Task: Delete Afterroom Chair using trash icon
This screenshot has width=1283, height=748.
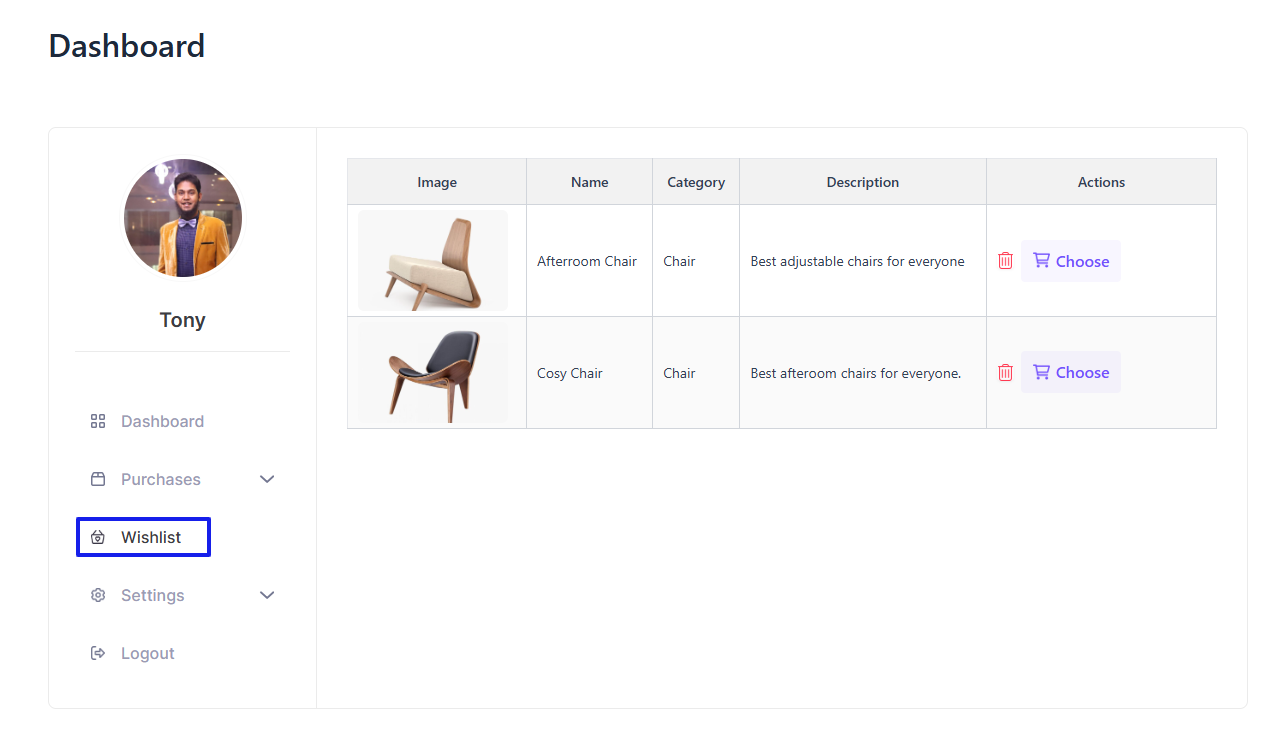Action: tap(1005, 261)
